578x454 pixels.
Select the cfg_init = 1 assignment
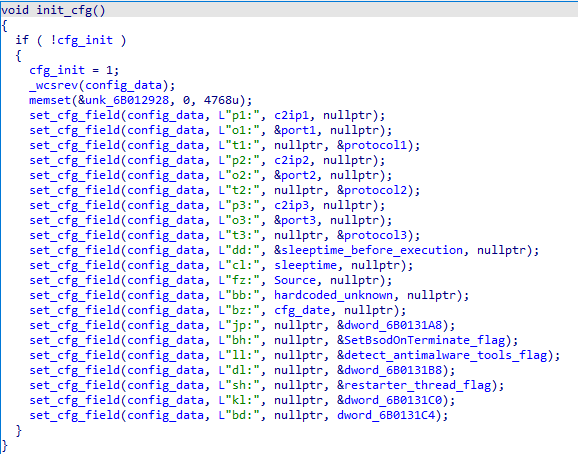click(x=73, y=70)
